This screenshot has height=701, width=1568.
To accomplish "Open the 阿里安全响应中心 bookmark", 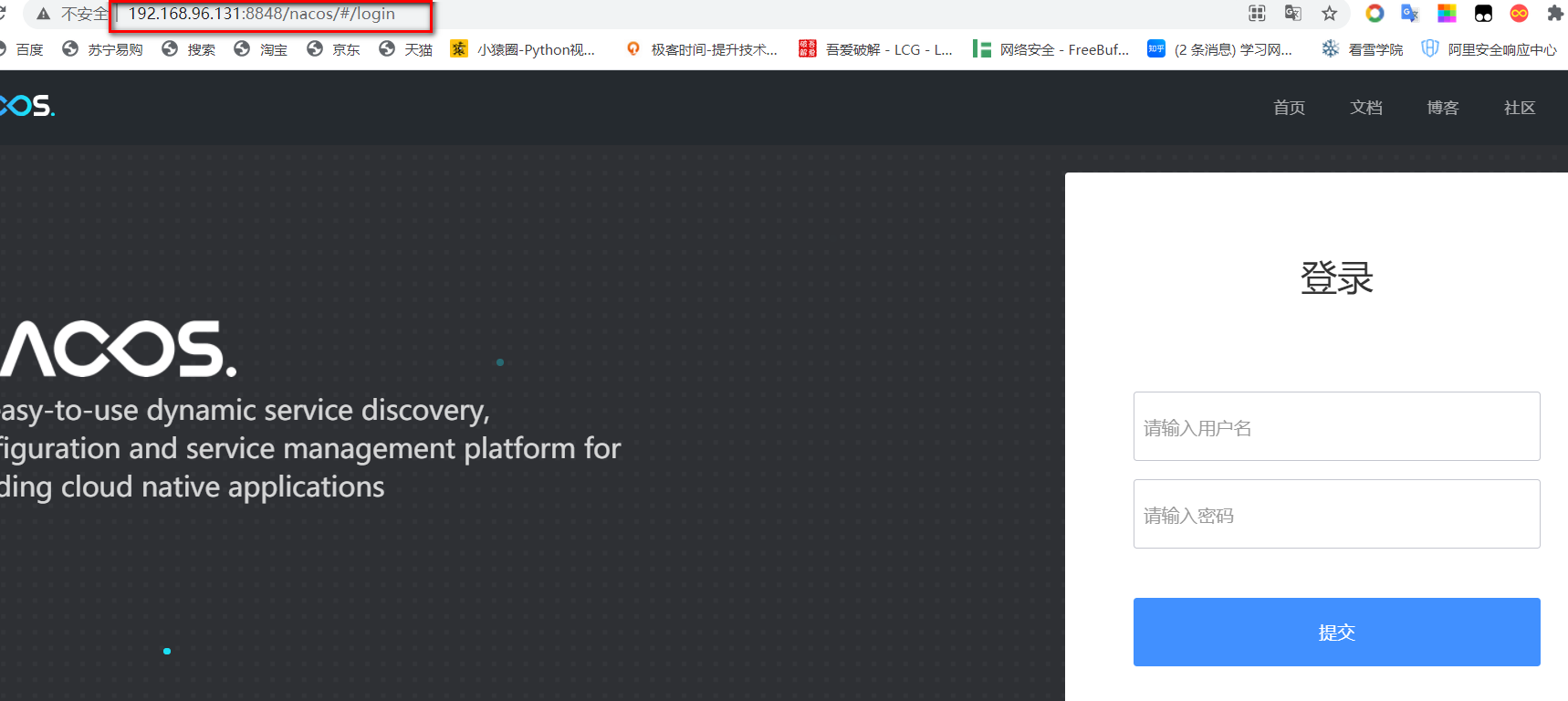I will point(1490,49).
